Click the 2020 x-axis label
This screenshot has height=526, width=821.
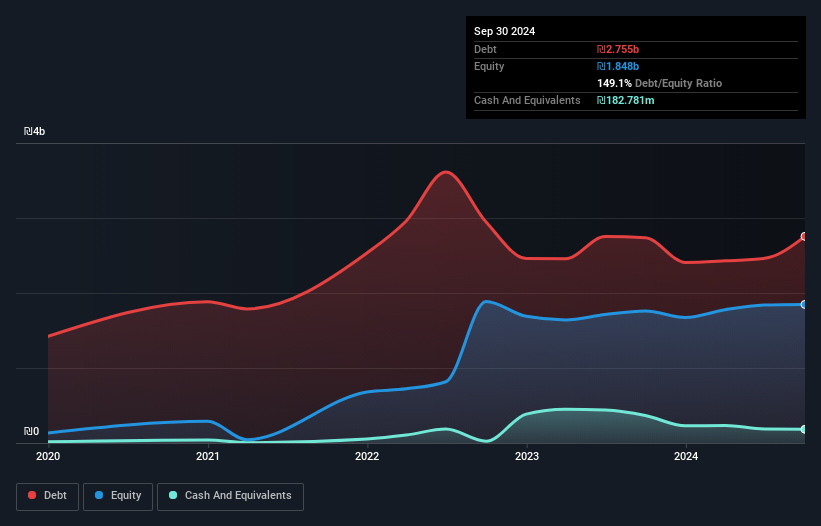[x=48, y=456]
